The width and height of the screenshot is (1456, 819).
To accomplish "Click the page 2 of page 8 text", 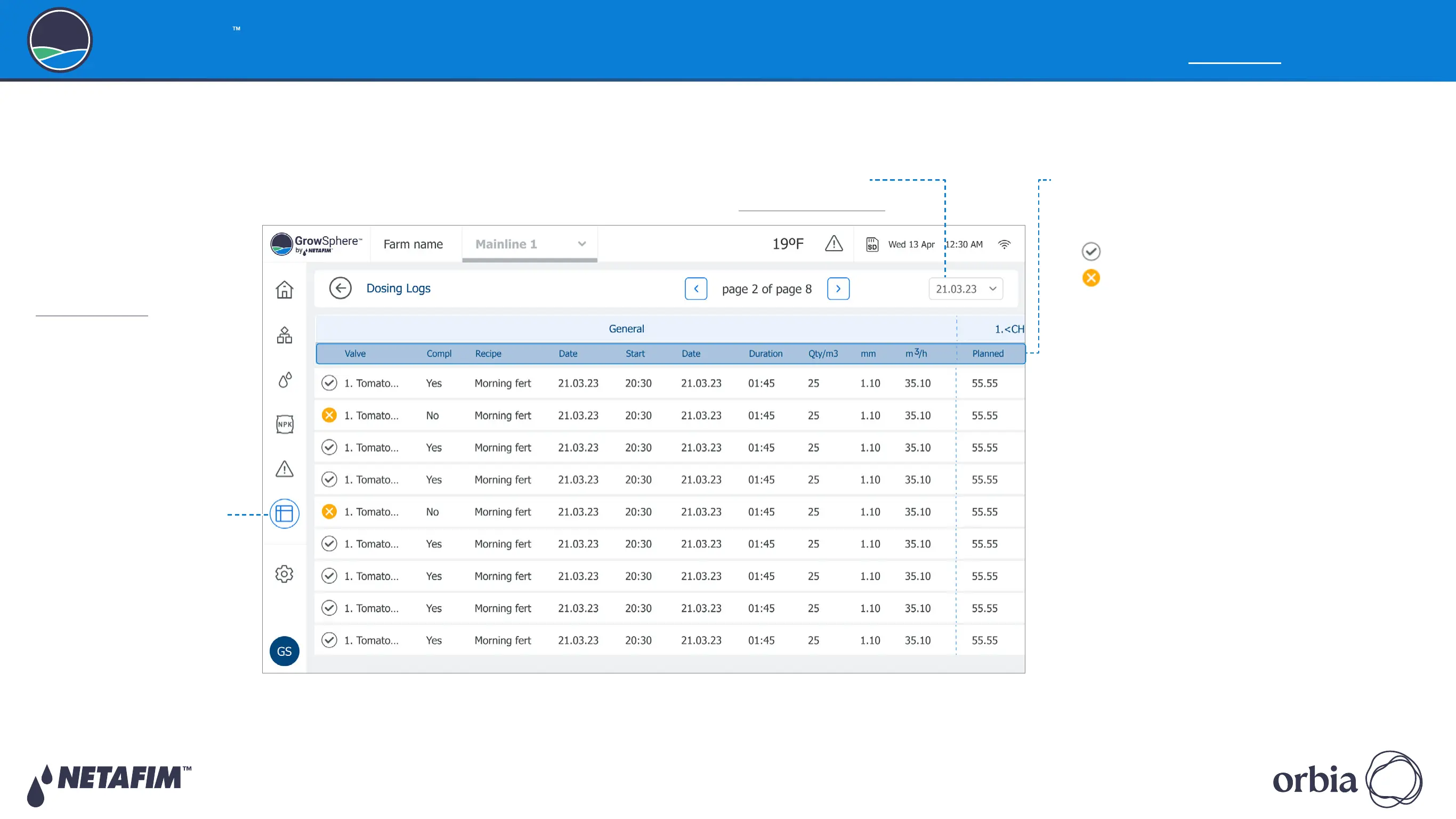I will pos(766,289).
